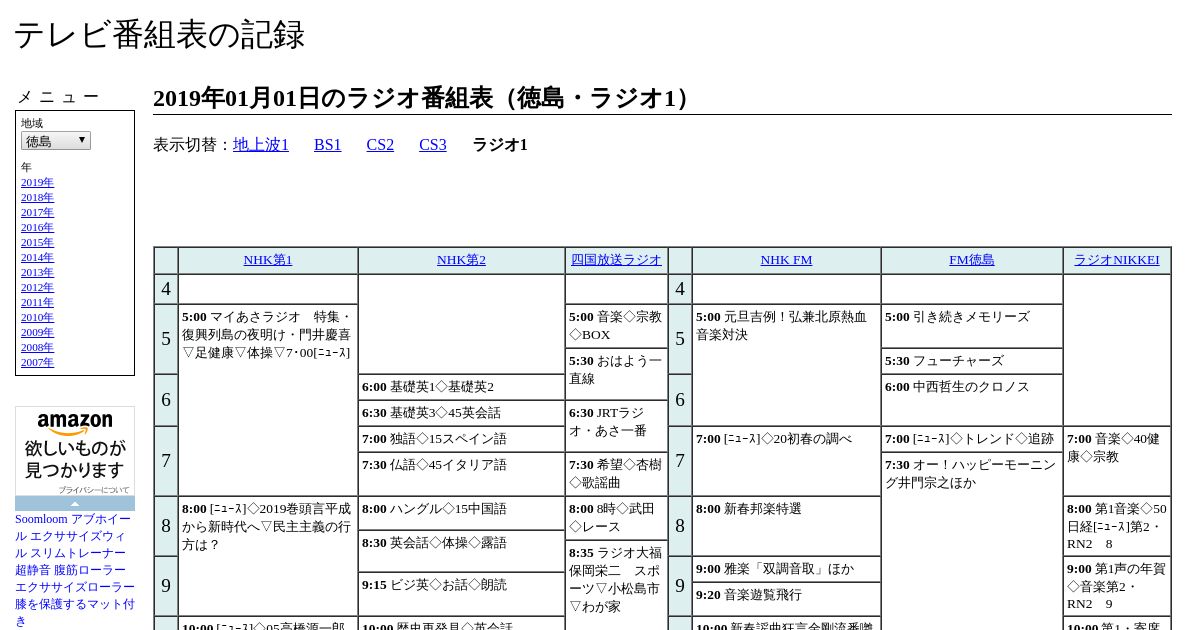The image size is (1200, 630).
Task: Switch display to CS2
Action: pos(380,145)
